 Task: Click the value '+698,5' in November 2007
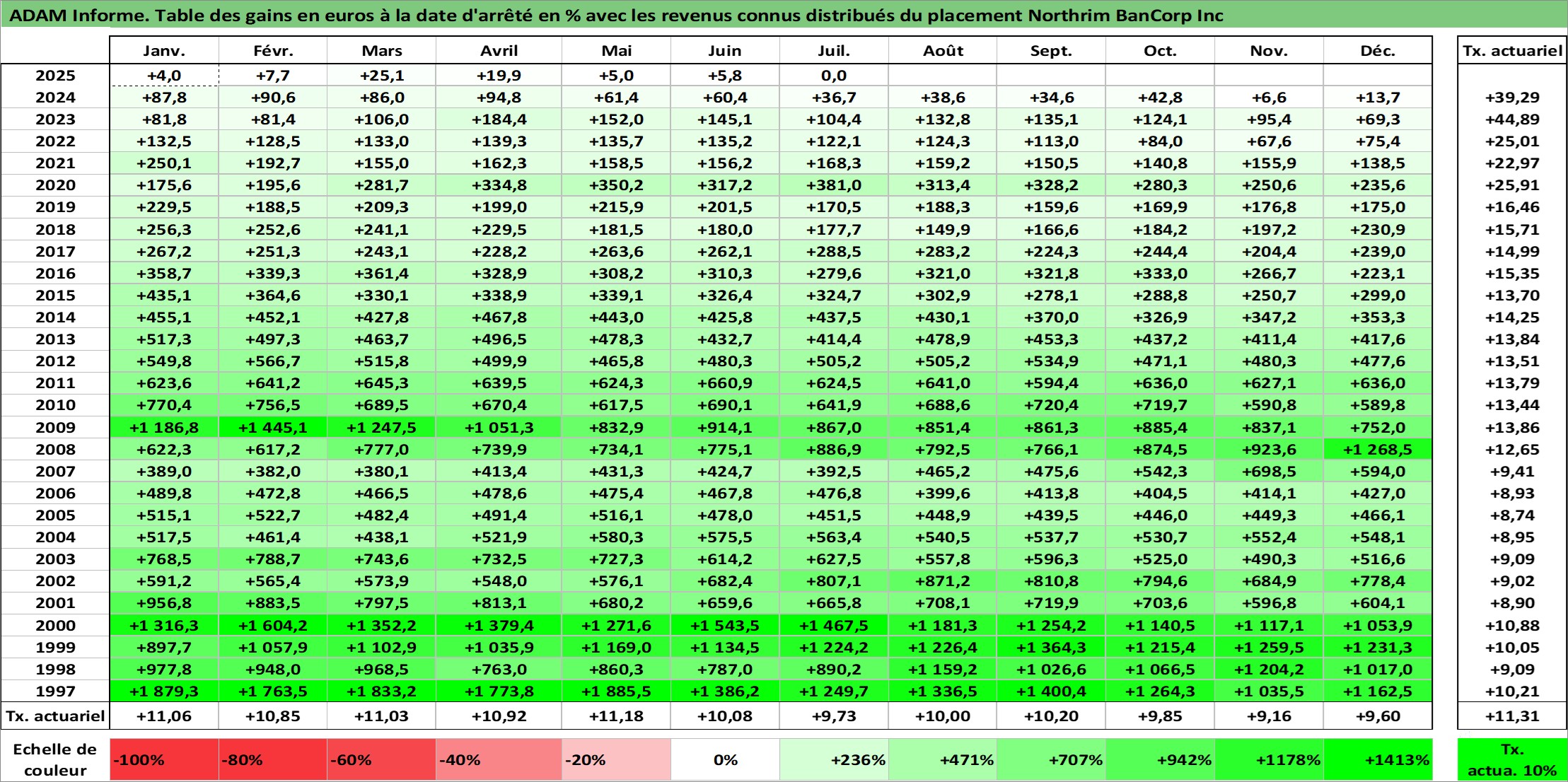pyautogui.click(x=1269, y=472)
